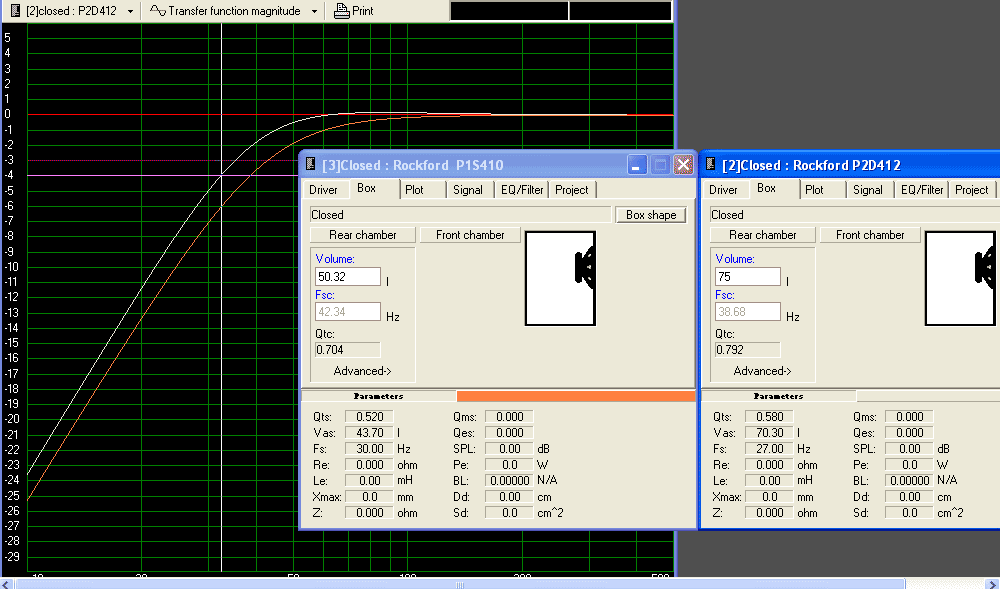Switch to the Project tab in the P2D412 window
The height and width of the screenshot is (589, 1000).
click(971, 190)
